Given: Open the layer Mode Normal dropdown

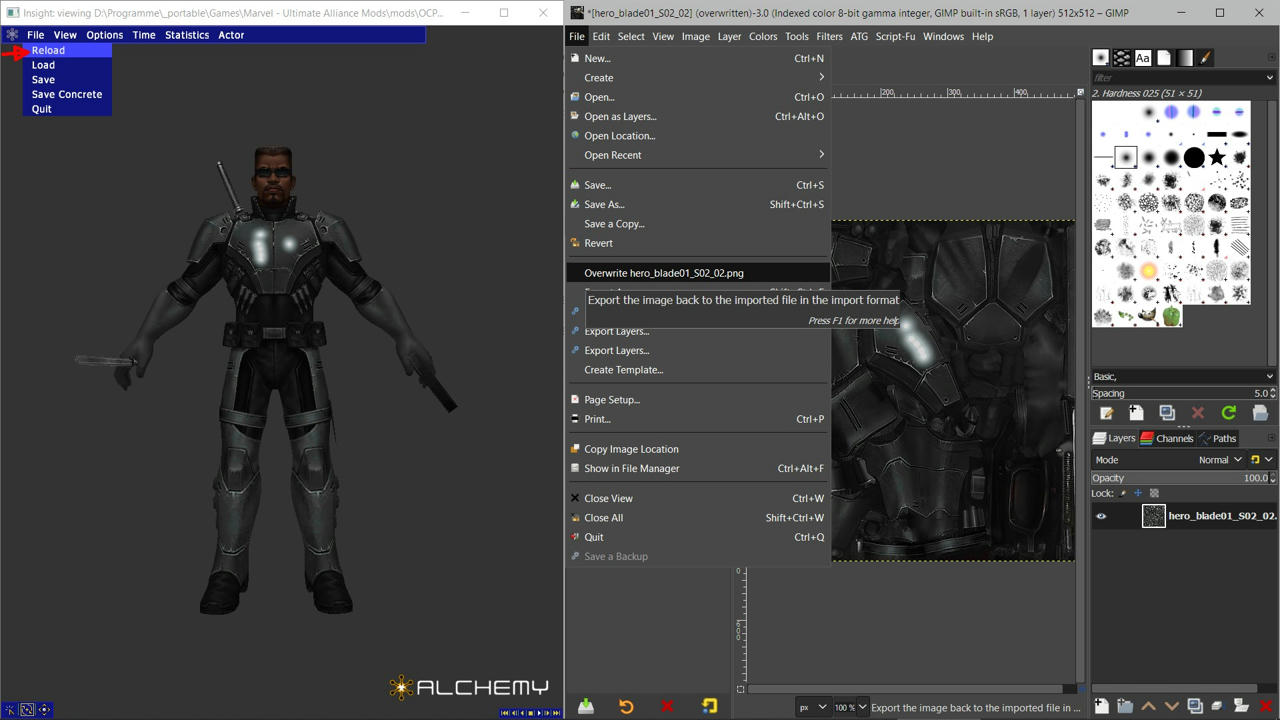Looking at the screenshot, I should coord(1221,460).
